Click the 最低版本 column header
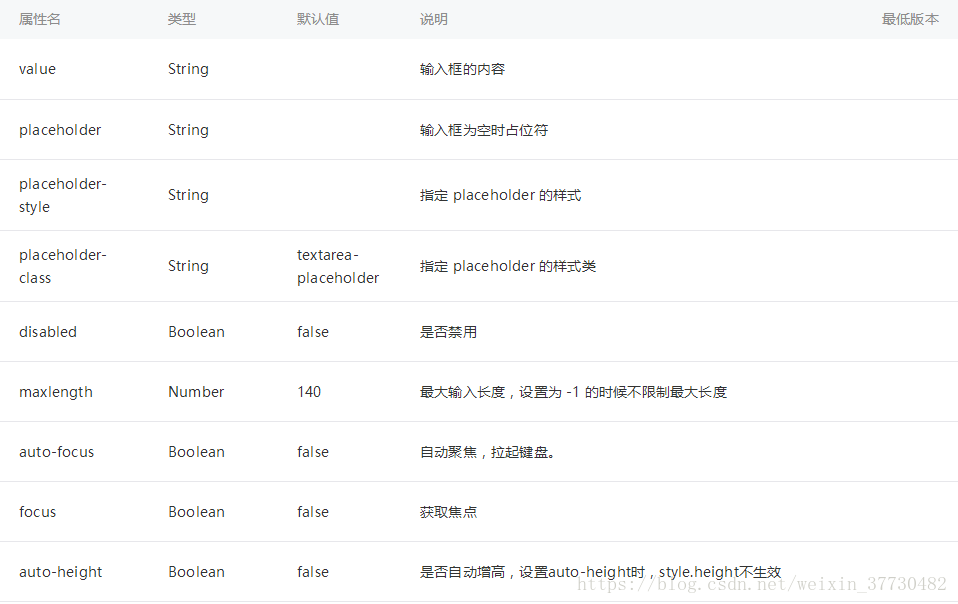The width and height of the screenshot is (958, 604). coord(910,20)
